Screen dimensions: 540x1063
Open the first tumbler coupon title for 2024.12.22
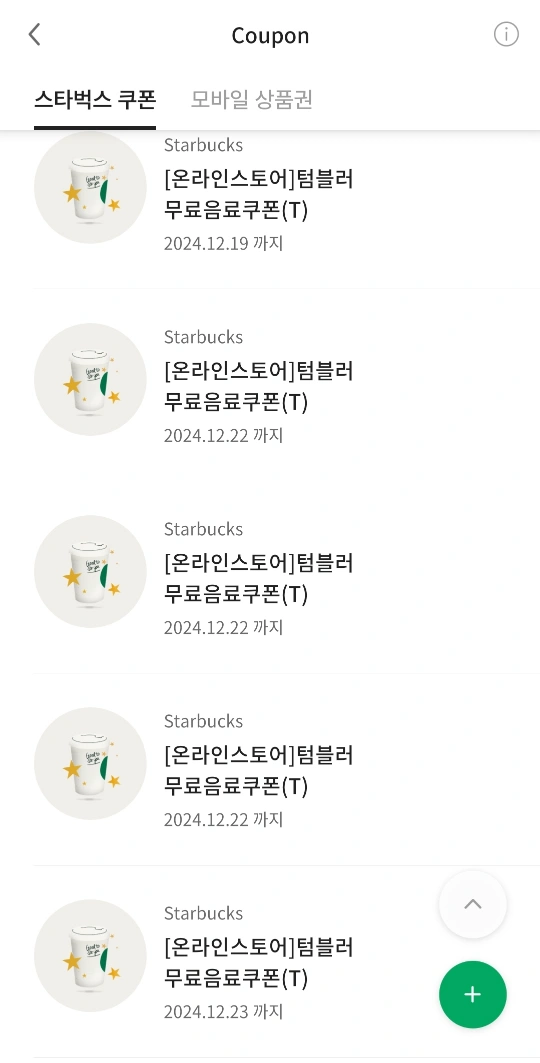tap(259, 387)
